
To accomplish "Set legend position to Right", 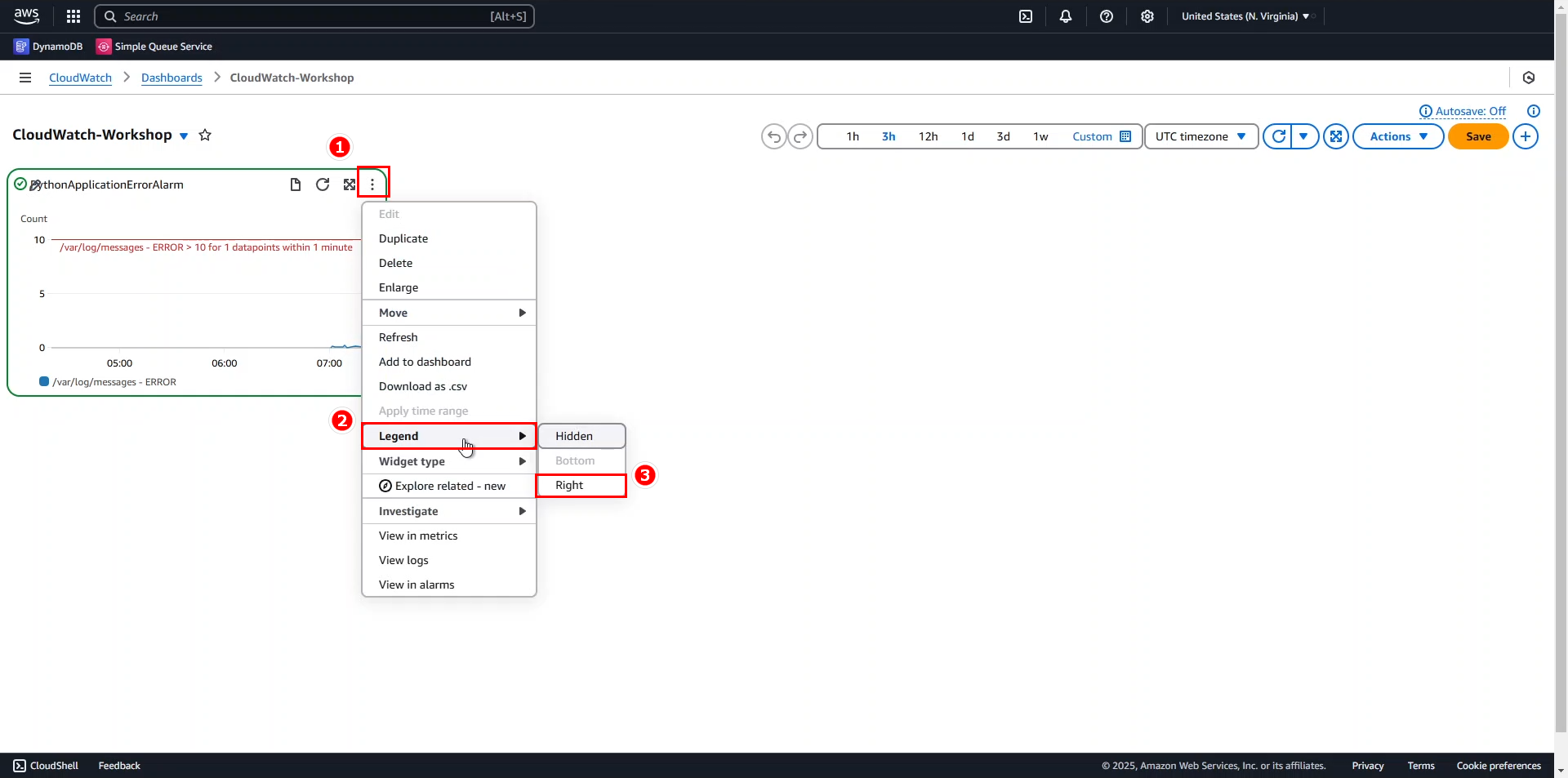I will [581, 485].
